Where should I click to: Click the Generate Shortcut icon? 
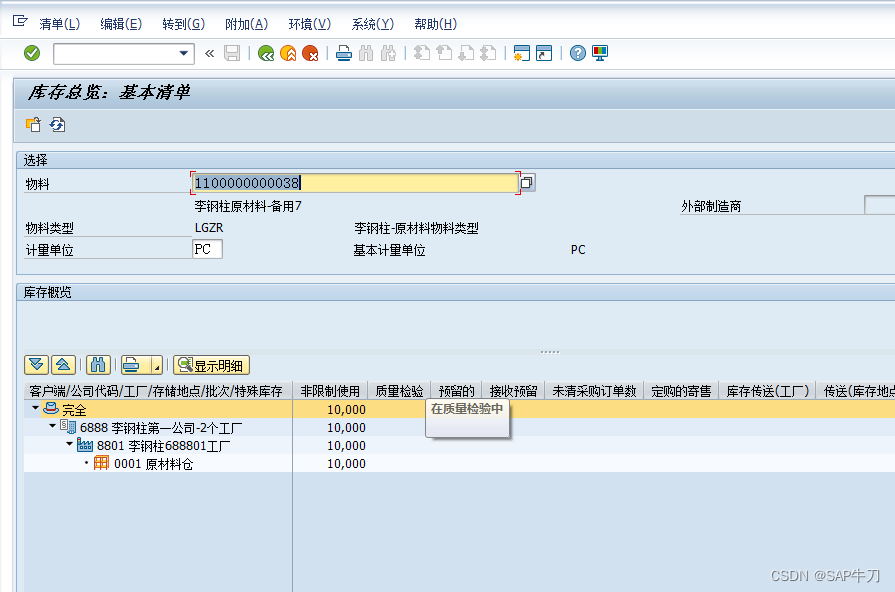click(544, 54)
